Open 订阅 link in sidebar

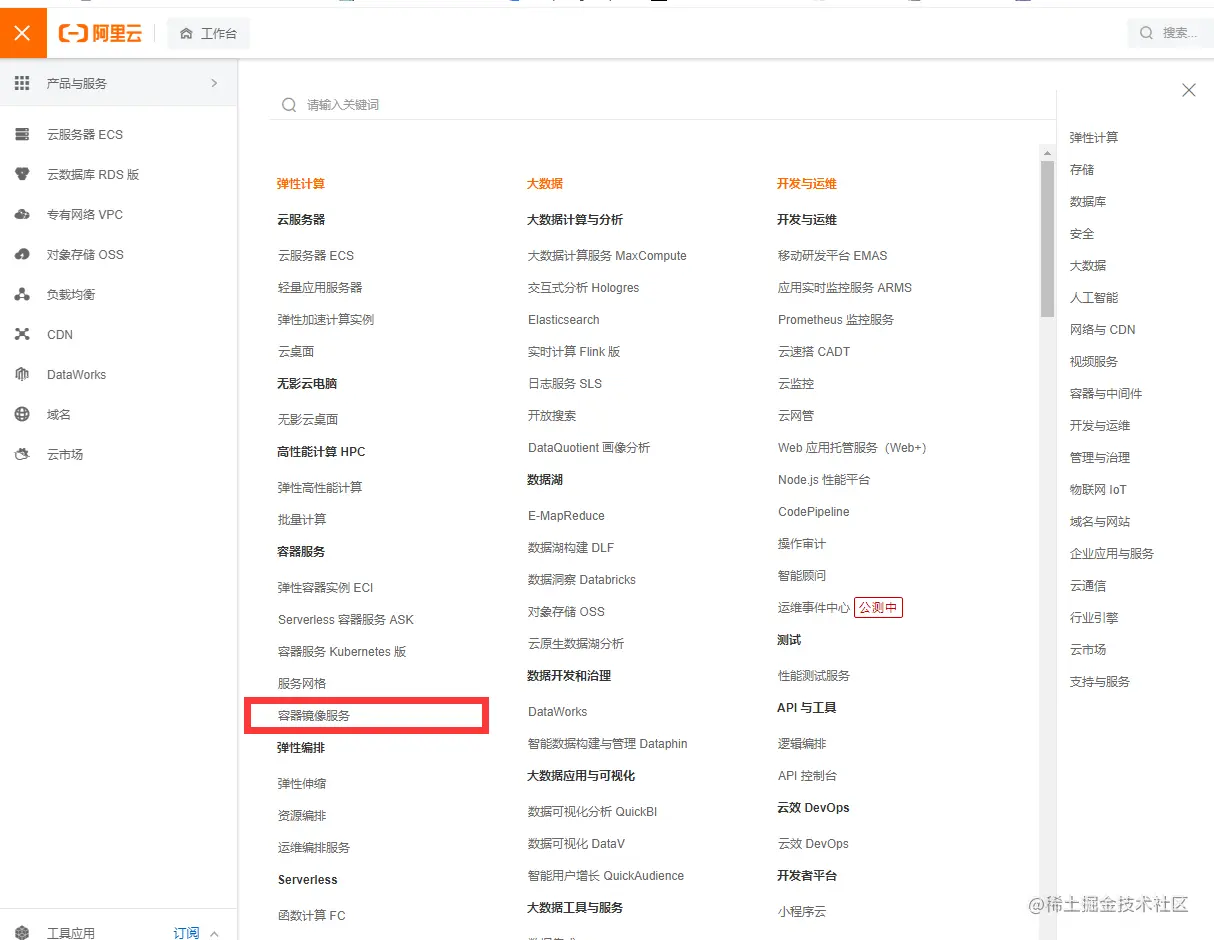pyautogui.click(x=186, y=933)
